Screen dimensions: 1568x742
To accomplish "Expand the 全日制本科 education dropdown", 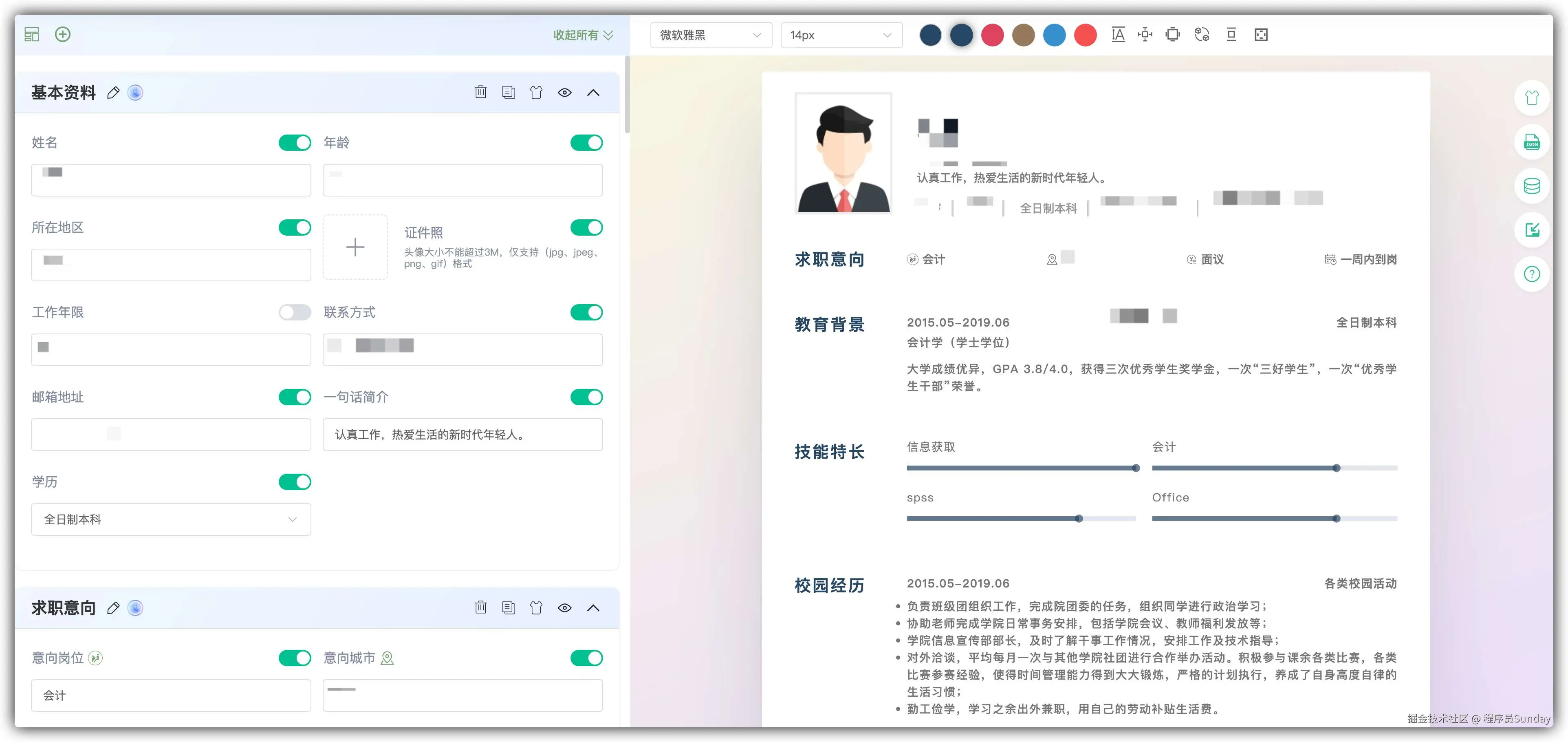I will [170, 519].
